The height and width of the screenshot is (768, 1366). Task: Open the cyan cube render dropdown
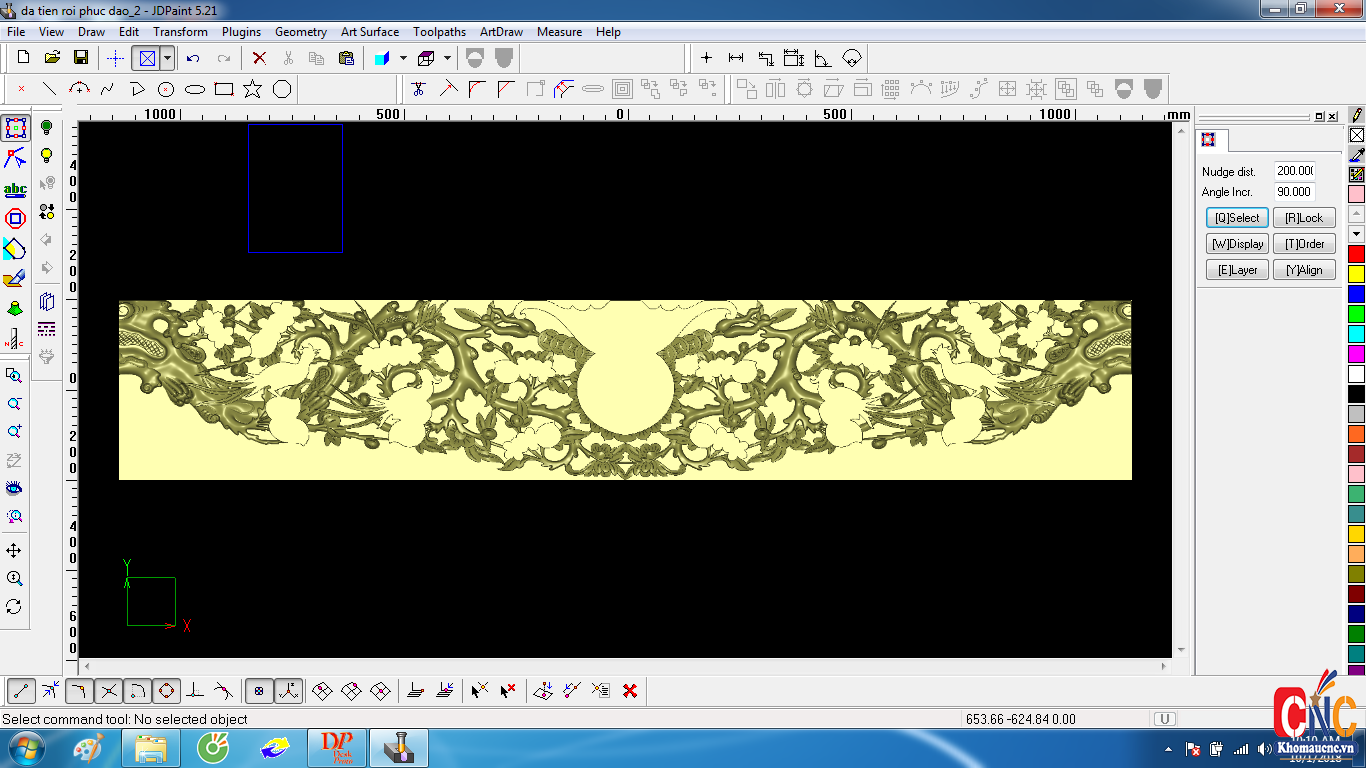[403, 58]
